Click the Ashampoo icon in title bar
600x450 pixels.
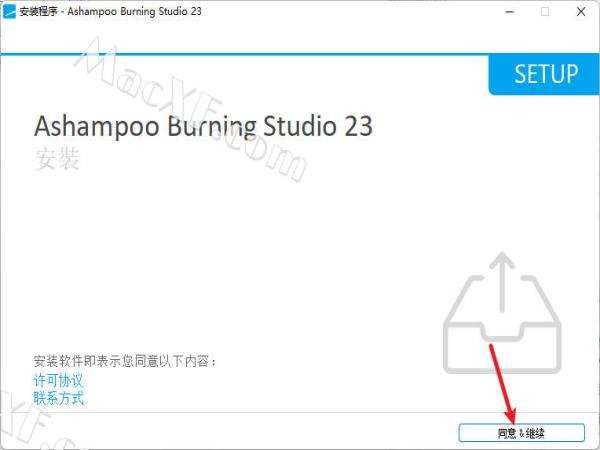pos(9,11)
